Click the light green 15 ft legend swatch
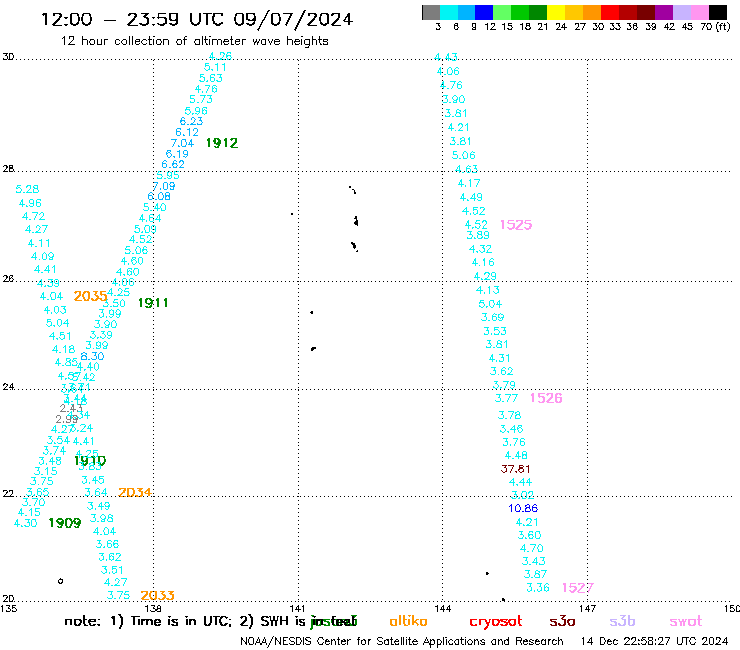This screenshot has width=740, height=650. [502, 12]
